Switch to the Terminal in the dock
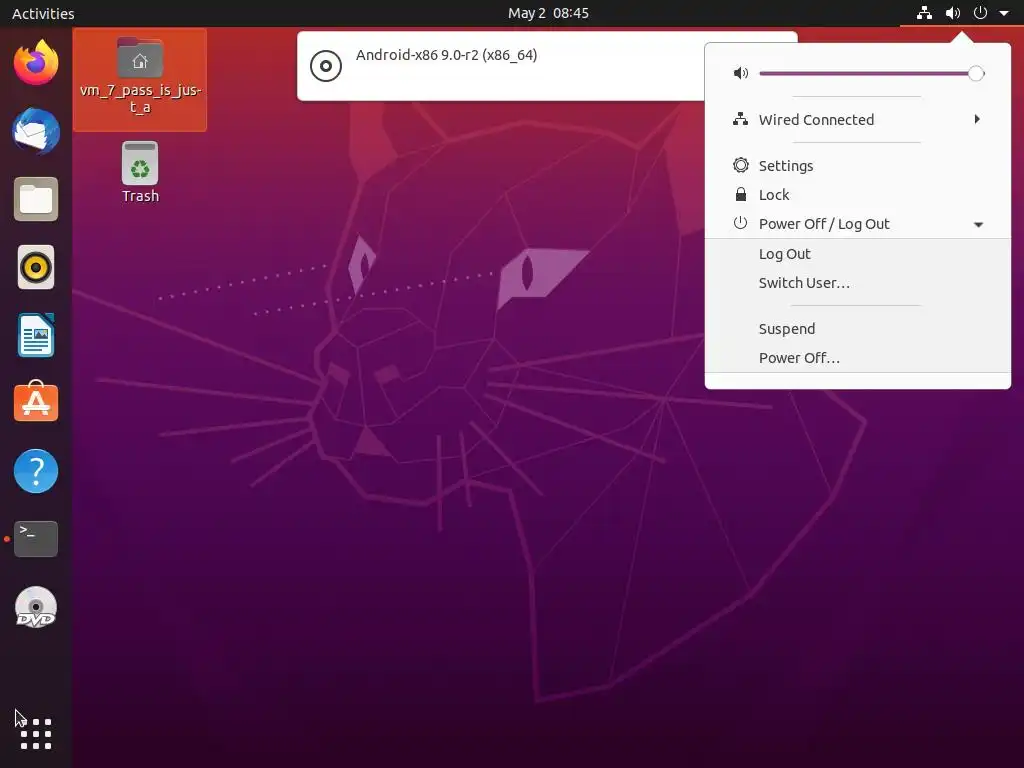Image resolution: width=1024 pixels, height=768 pixels. click(x=36, y=539)
